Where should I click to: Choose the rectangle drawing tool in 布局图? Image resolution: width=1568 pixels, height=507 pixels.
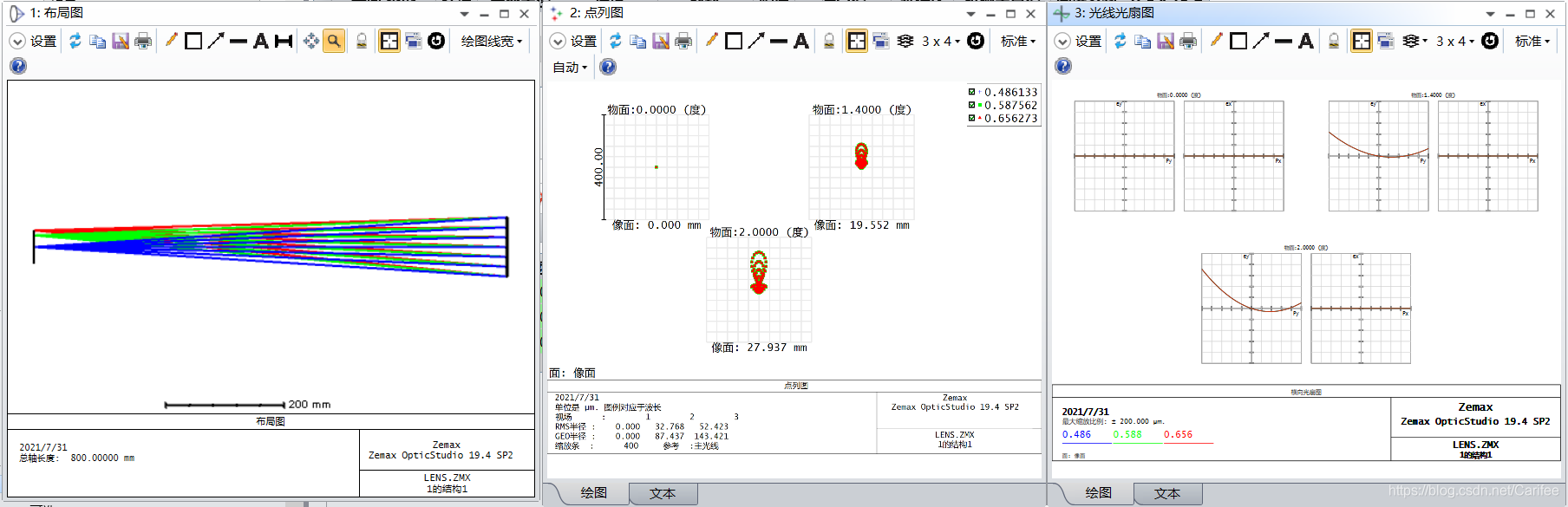193,41
